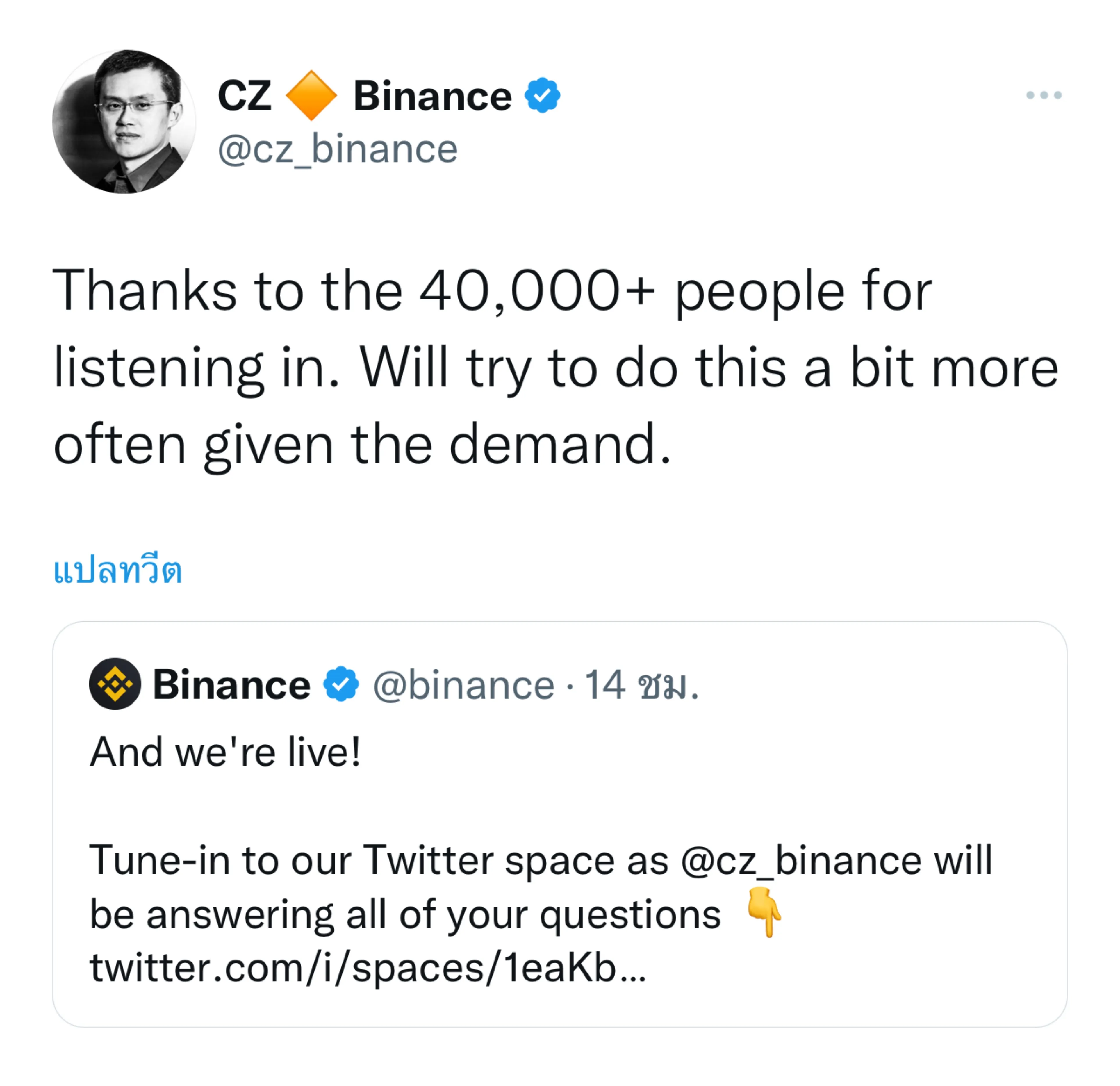
Task: Click the Binance logo avatar in the quoted tweet
Action: point(115,684)
